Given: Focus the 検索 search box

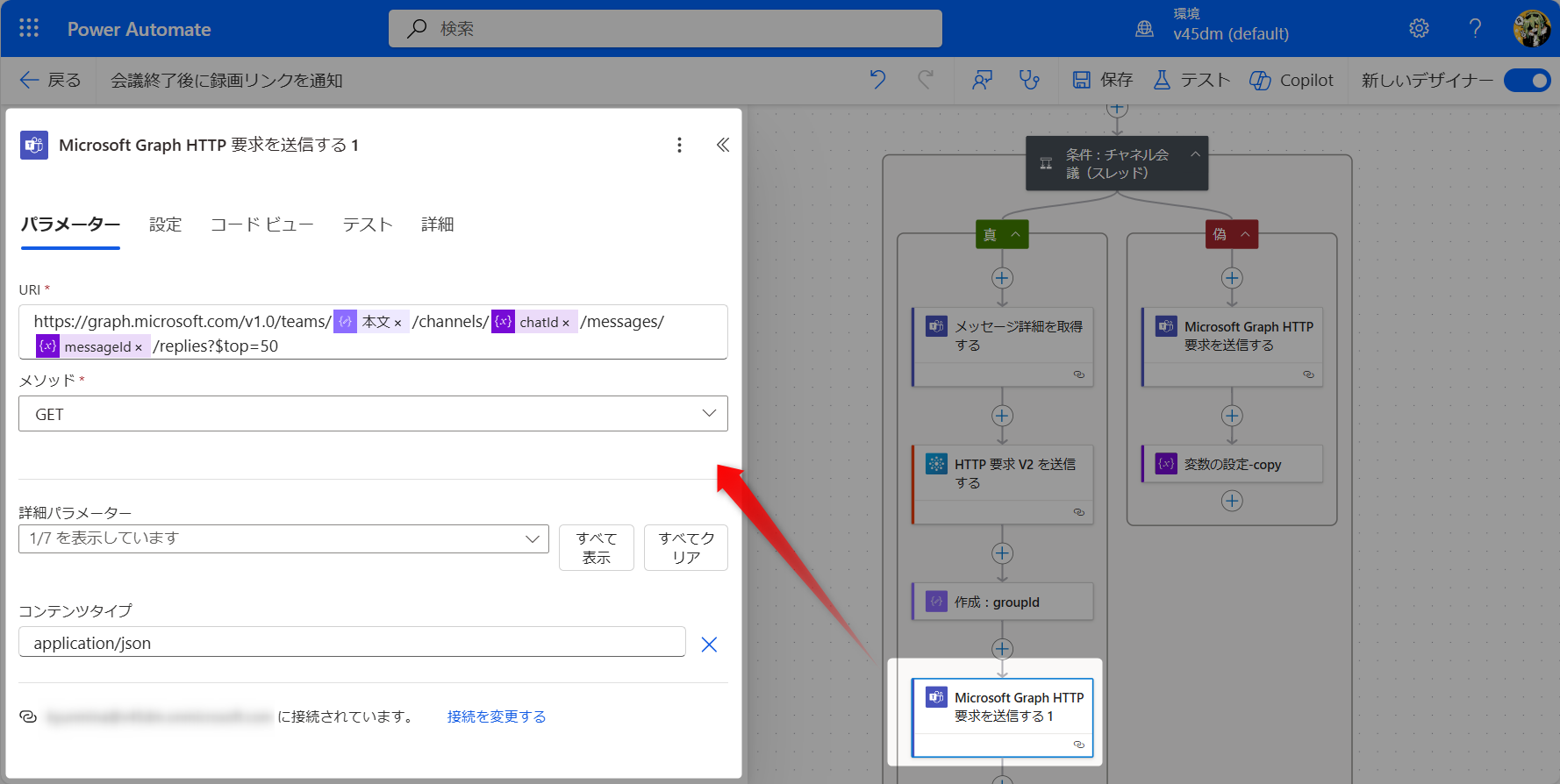Looking at the screenshot, I should [665, 29].
